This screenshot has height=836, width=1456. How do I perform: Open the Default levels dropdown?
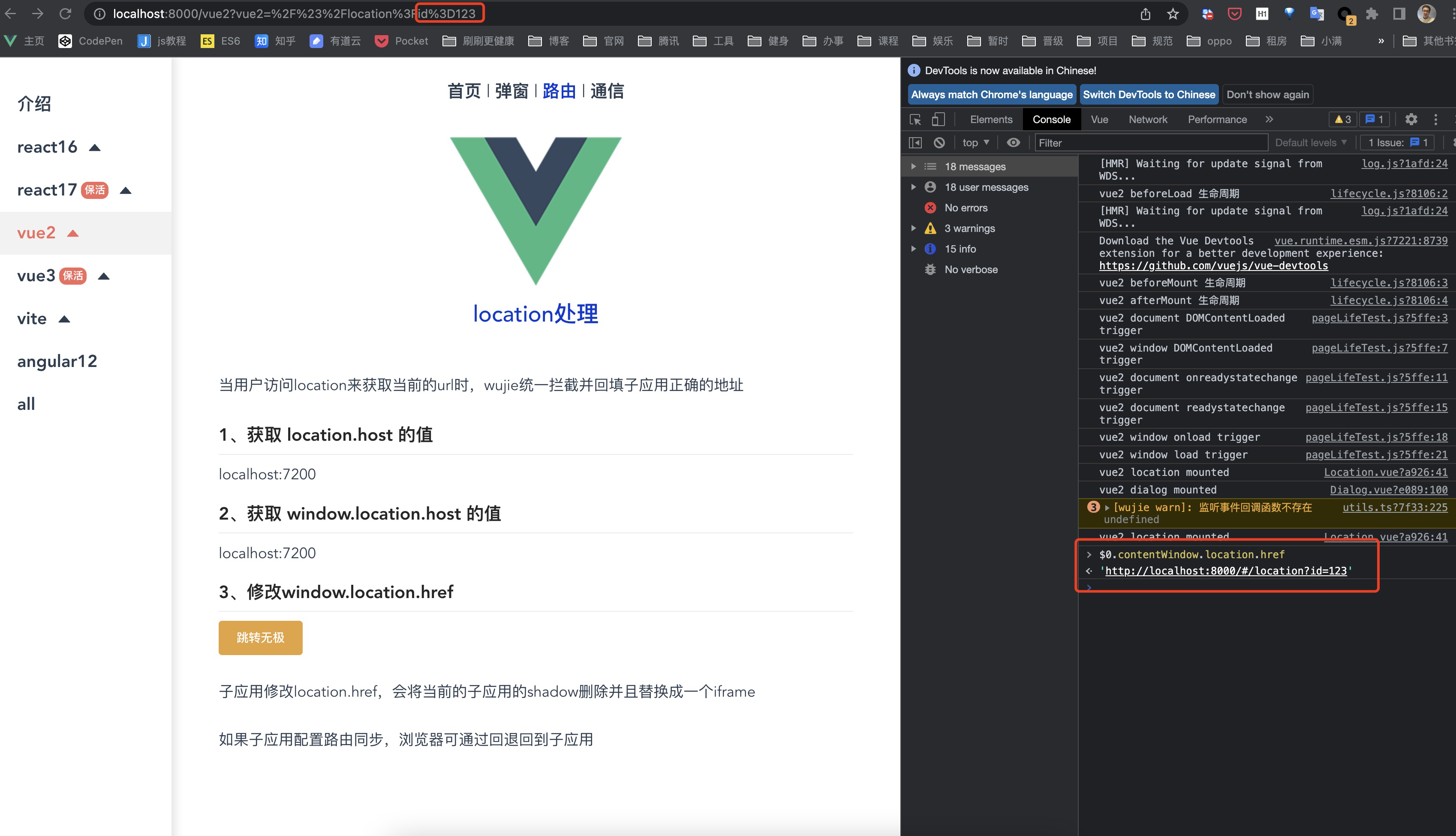(1311, 142)
